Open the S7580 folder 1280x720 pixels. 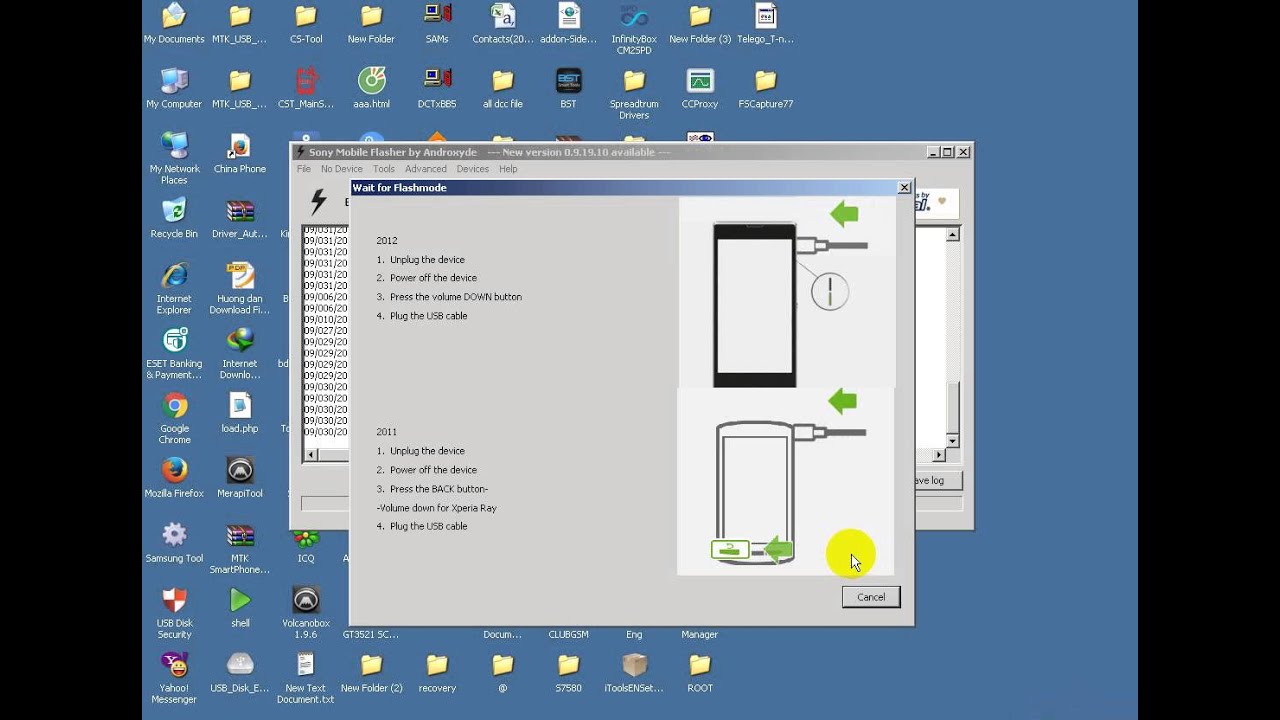coord(568,674)
